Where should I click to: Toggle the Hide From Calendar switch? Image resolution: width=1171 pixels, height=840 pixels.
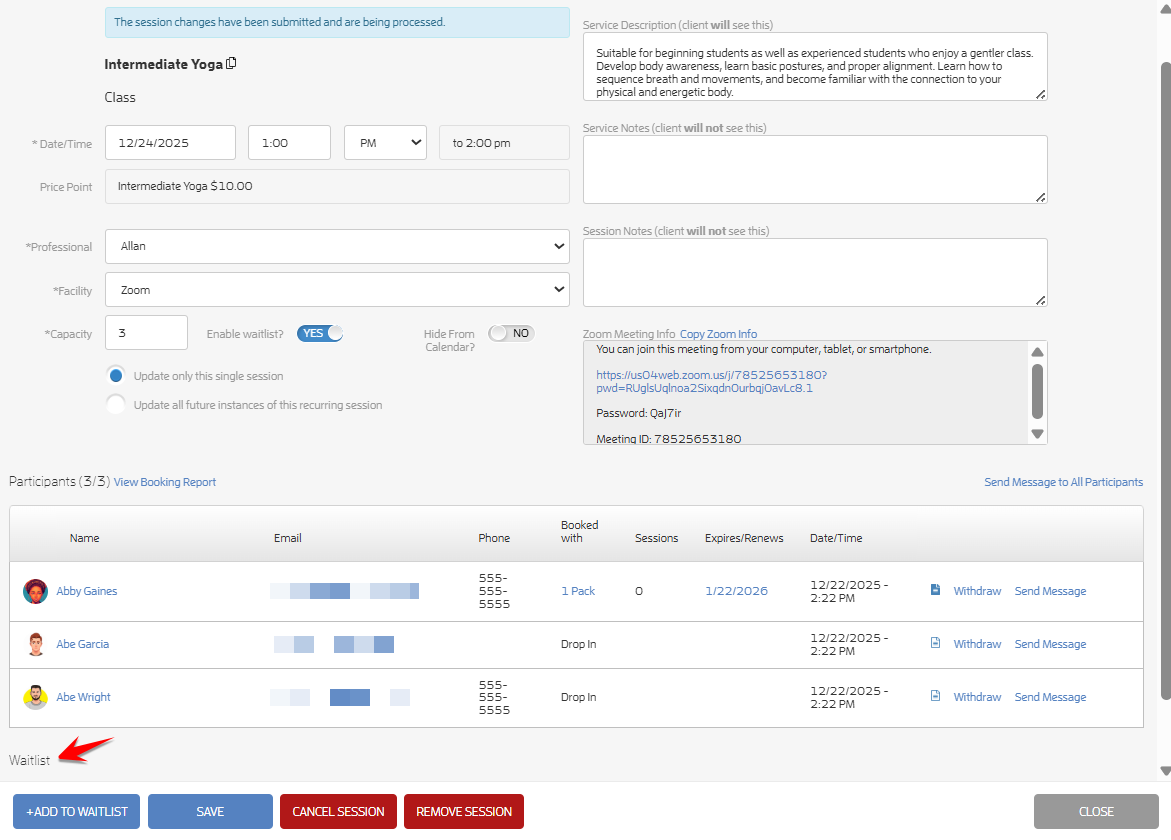pyautogui.click(x=512, y=334)
